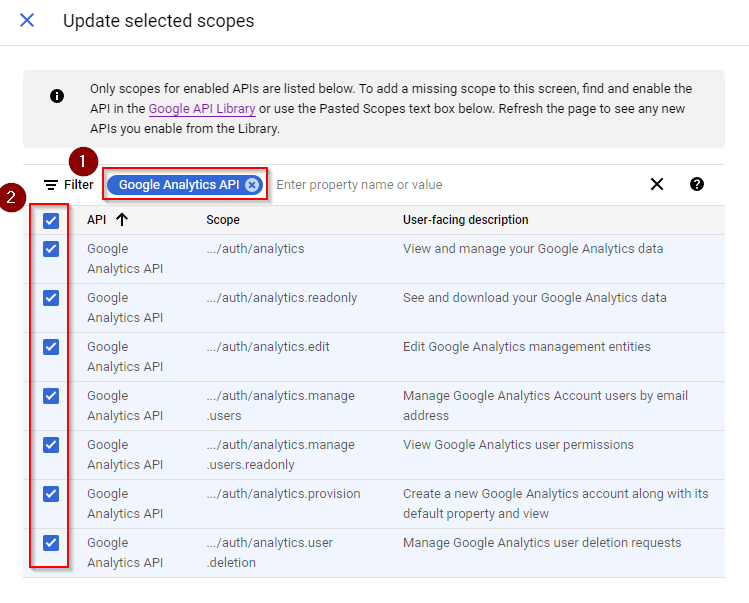Sort by API column using the arrow
This screenshot has width=749, height=603.
122,220
